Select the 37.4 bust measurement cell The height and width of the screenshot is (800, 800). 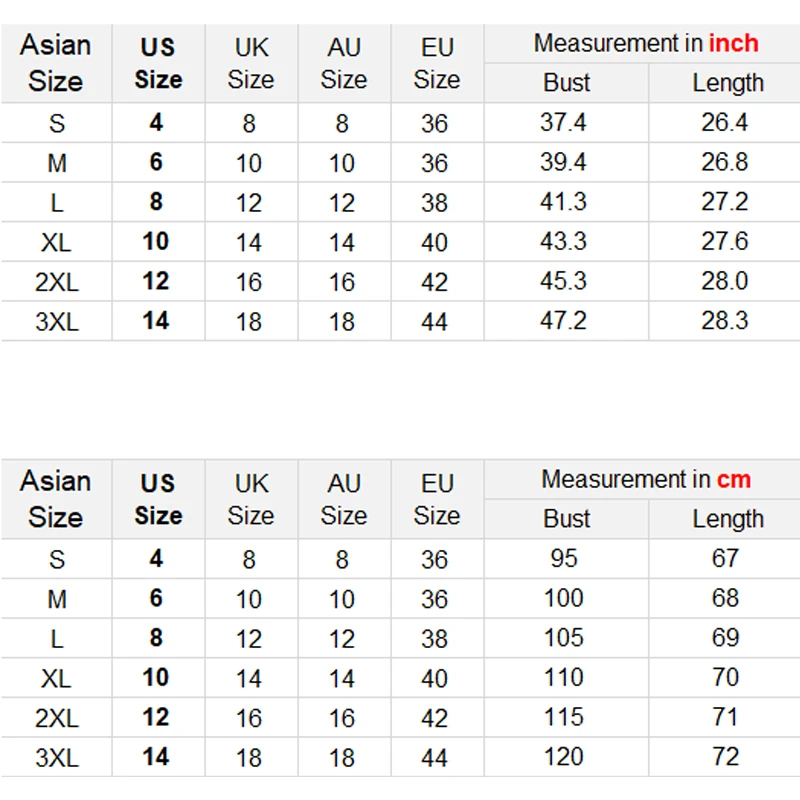point(563,123)
